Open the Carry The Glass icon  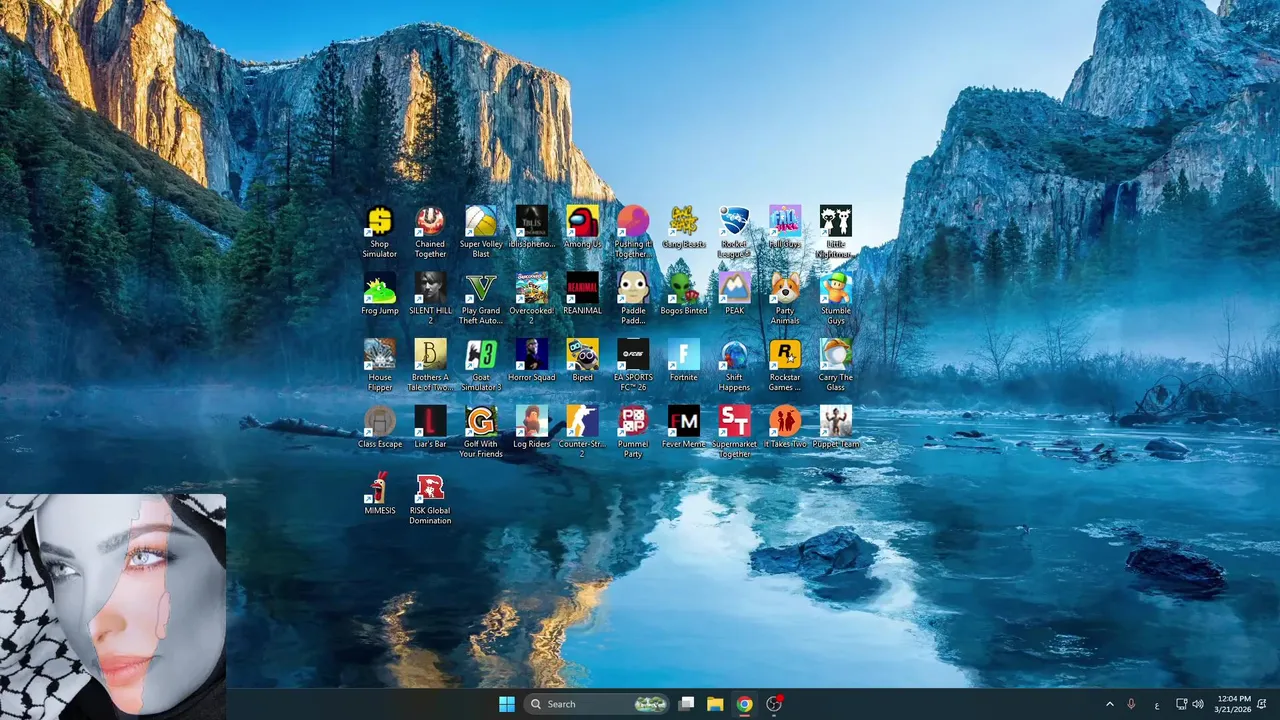pyautogui.click(x=835, y=365)
